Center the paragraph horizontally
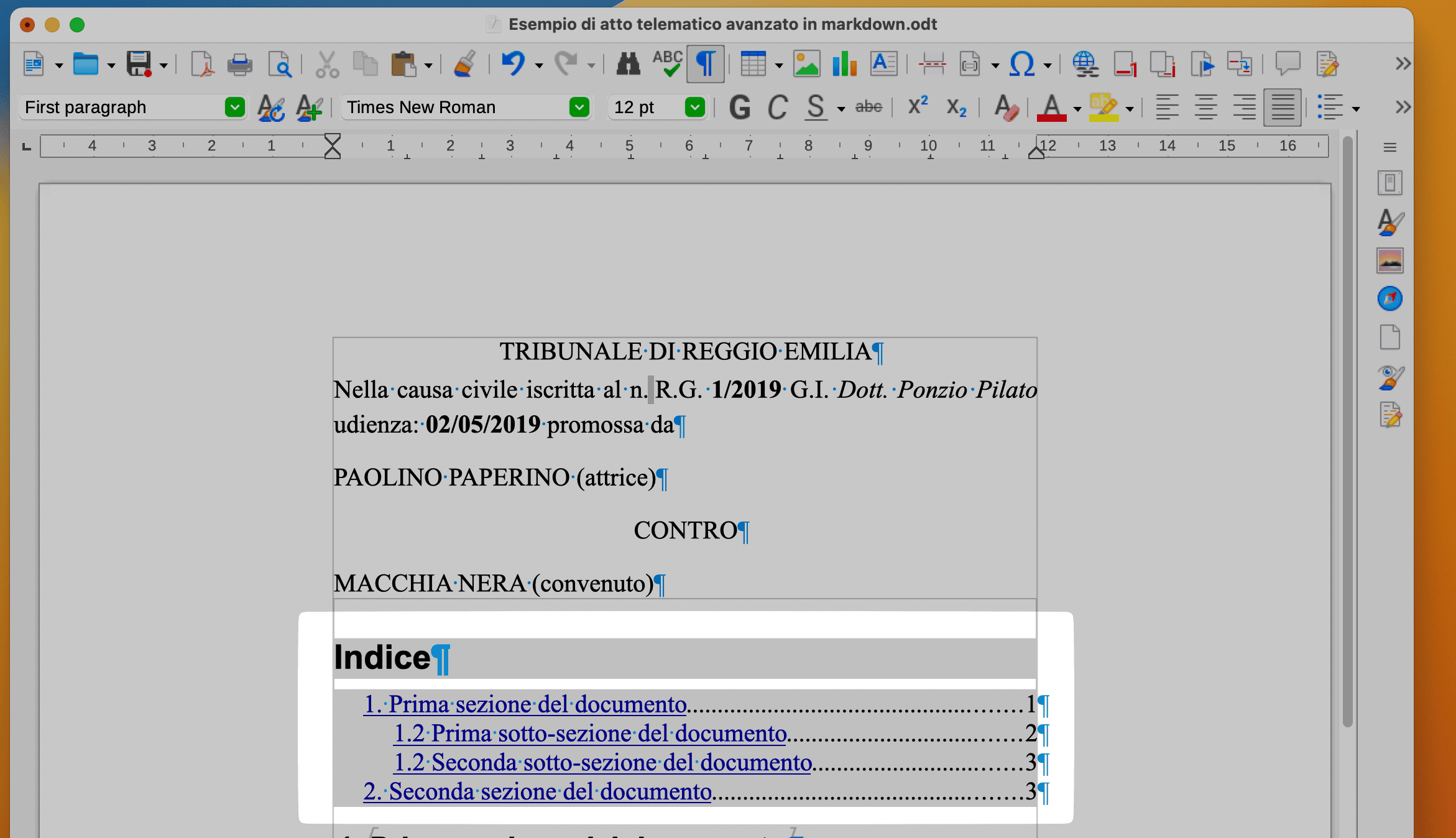Image resolution: width=1456 pixels, height=838 pixels. point(1205,108)
